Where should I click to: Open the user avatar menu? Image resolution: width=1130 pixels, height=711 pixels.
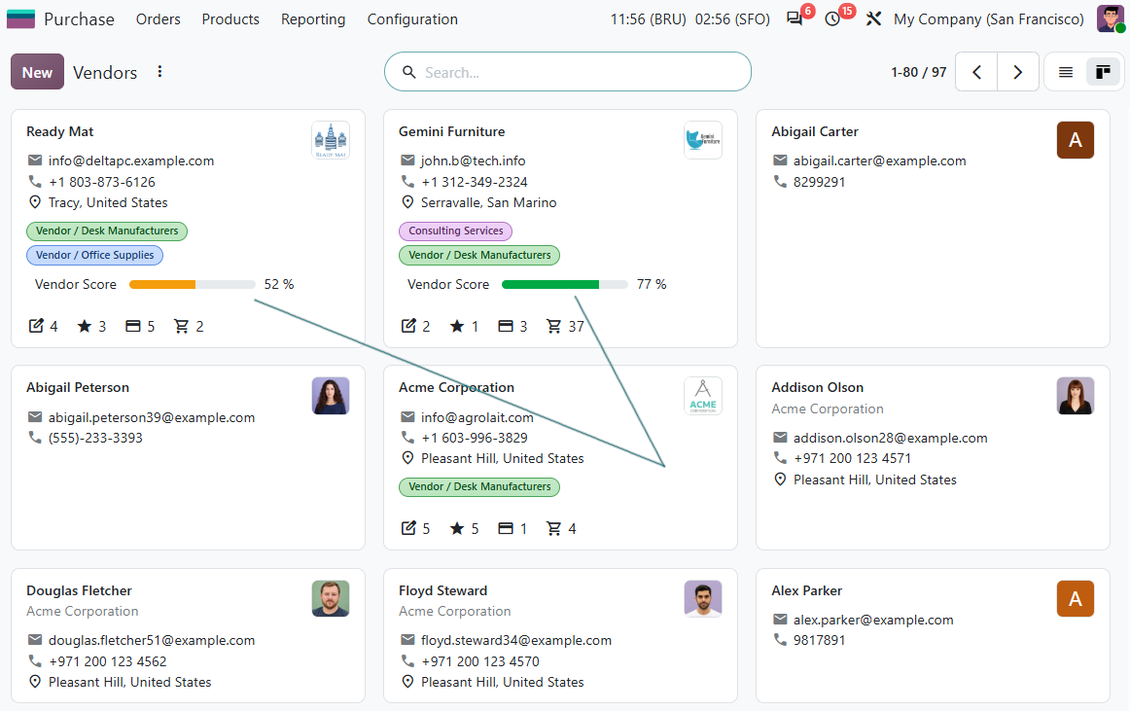1111,19
